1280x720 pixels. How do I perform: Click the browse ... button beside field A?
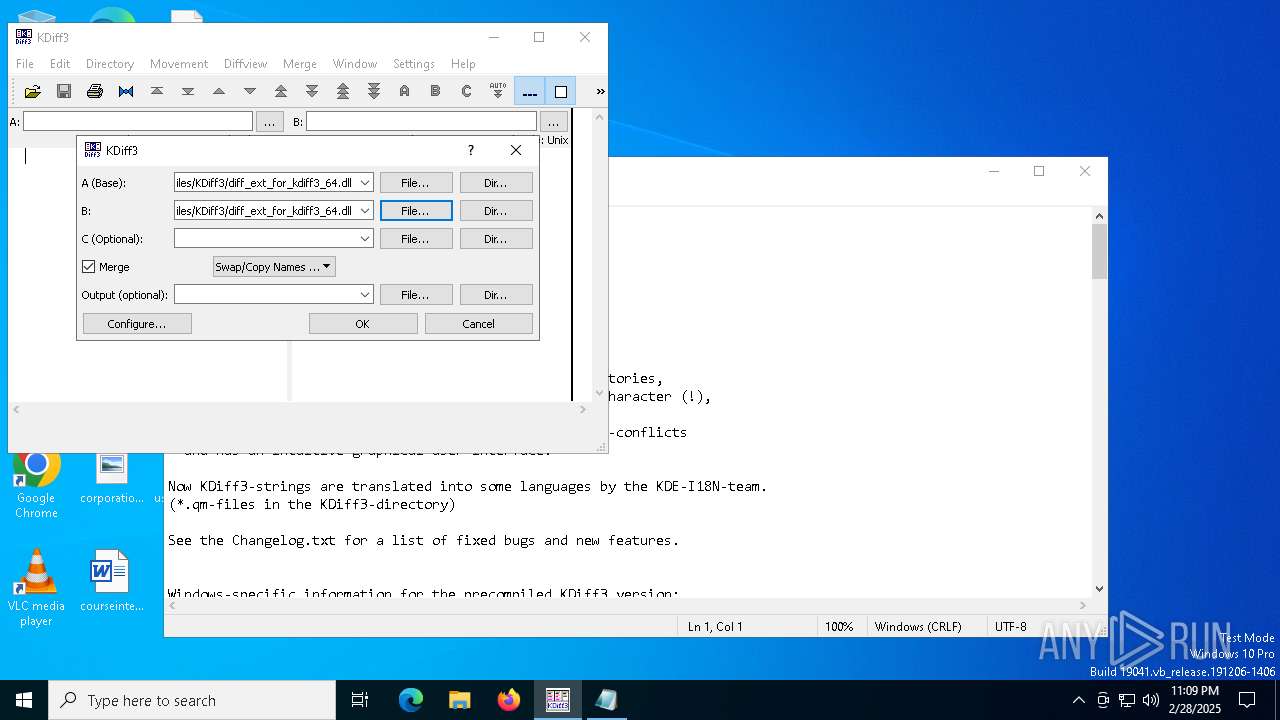pos(270,122)
